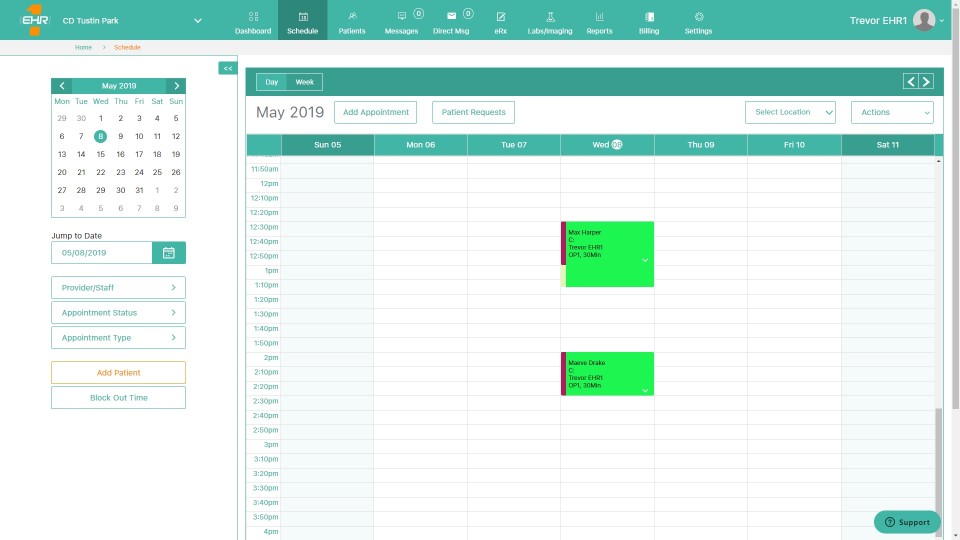The image size is (960, 540).
Task: Open the Patients section
Action: click(x=352, y=21)
